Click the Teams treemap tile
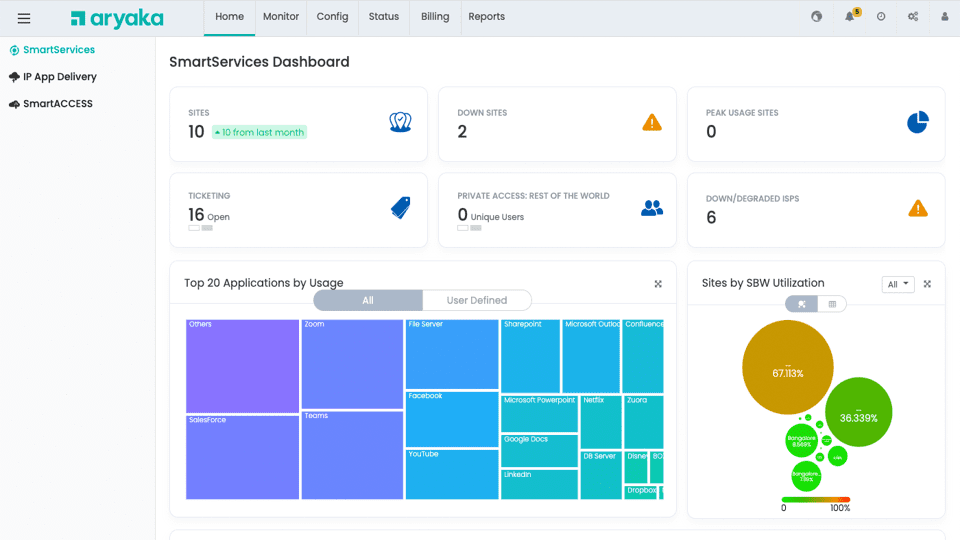960x540 pixels. tap(352, 455)
